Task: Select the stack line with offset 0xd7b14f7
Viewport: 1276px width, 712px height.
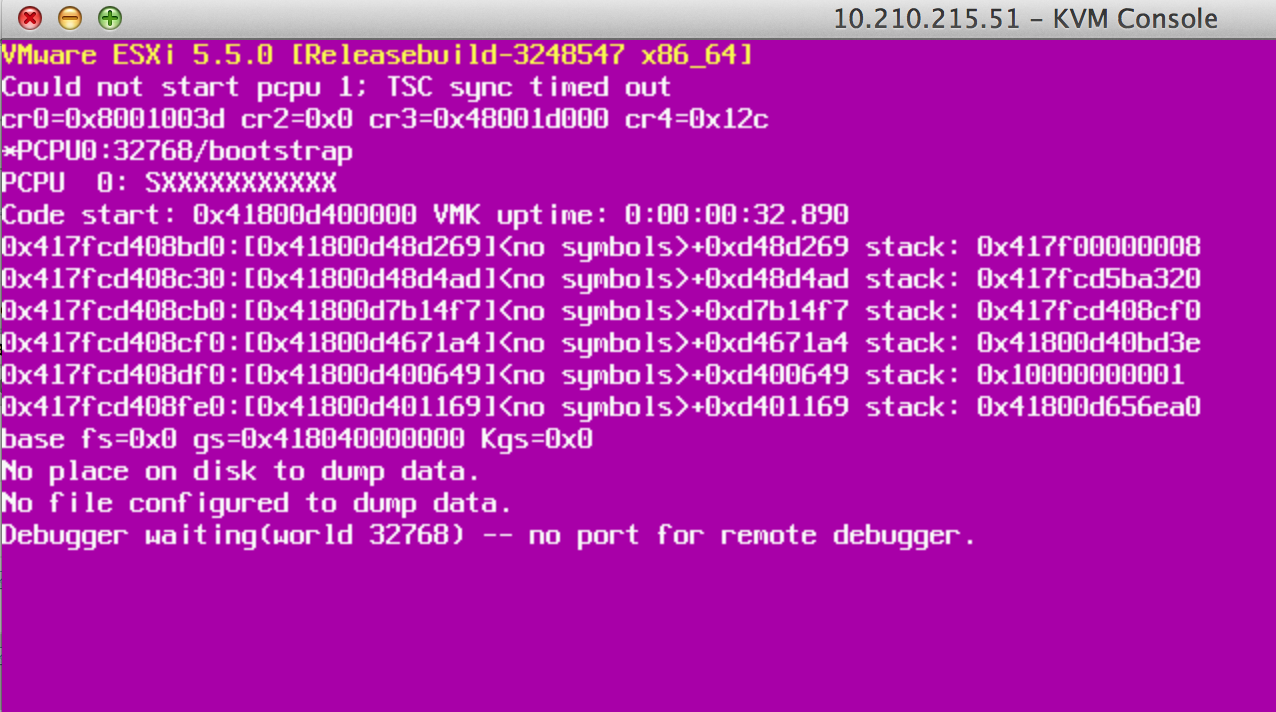Action: [600, 311]
